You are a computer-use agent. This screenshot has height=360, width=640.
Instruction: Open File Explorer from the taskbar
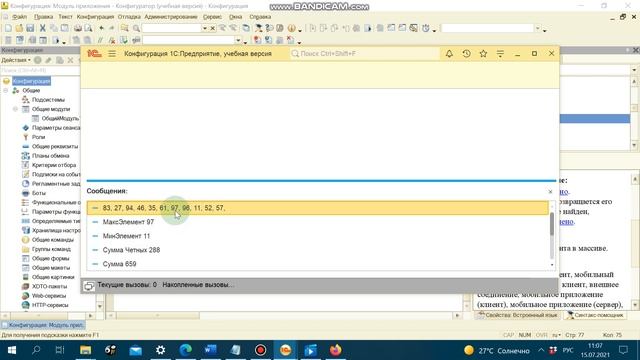(85, 350)
